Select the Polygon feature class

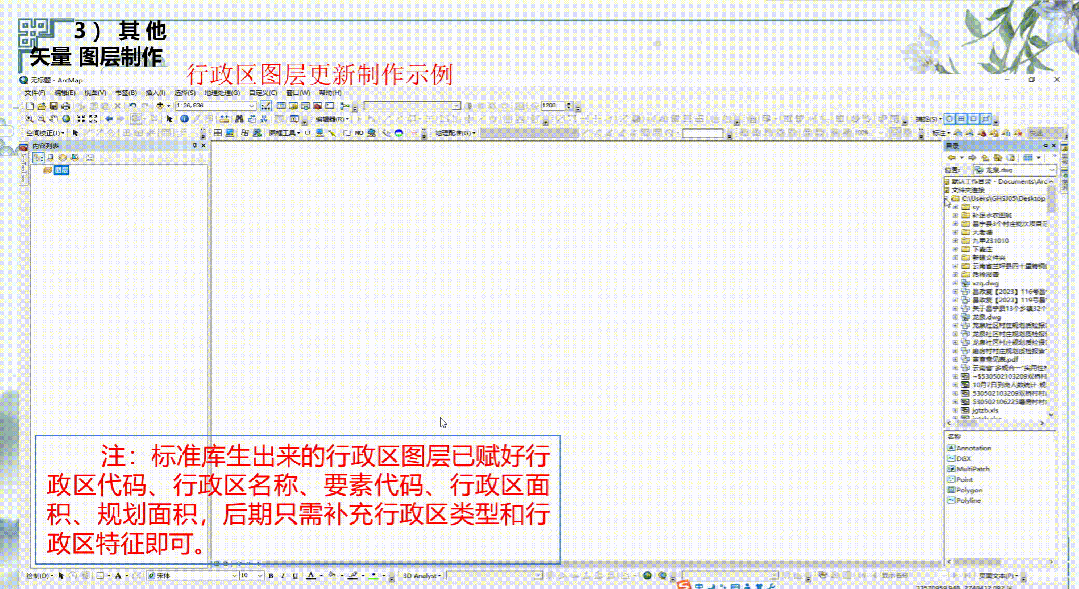point(968,490)
